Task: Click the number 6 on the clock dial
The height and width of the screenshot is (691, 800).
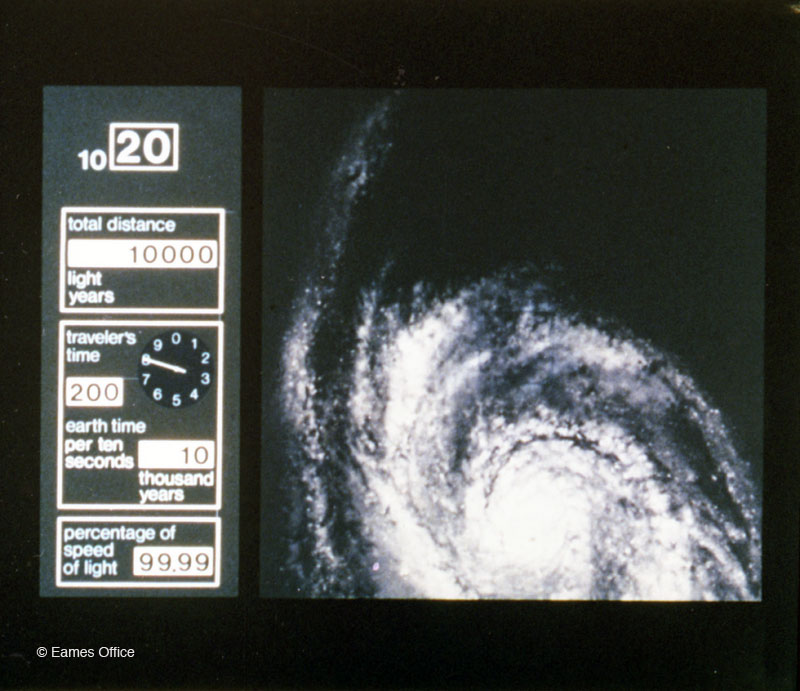Action: coord(158,393)
